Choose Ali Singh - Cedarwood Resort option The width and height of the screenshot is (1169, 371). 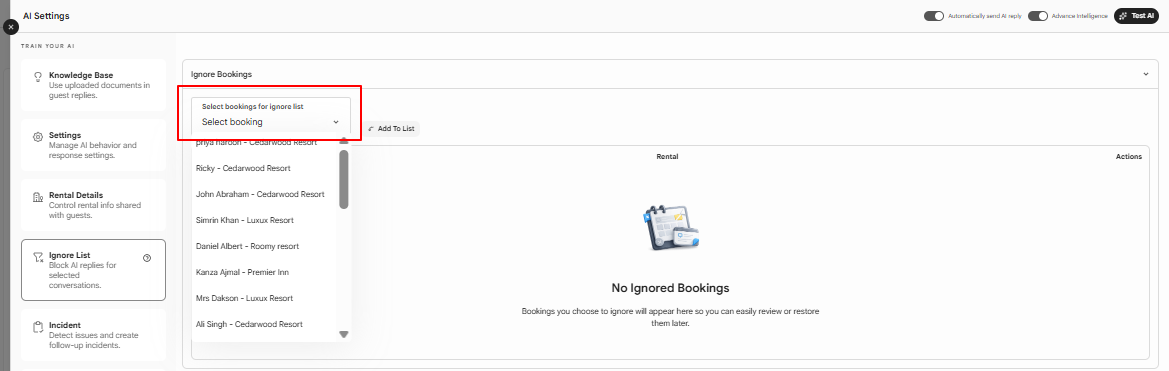tap(265, 324)
